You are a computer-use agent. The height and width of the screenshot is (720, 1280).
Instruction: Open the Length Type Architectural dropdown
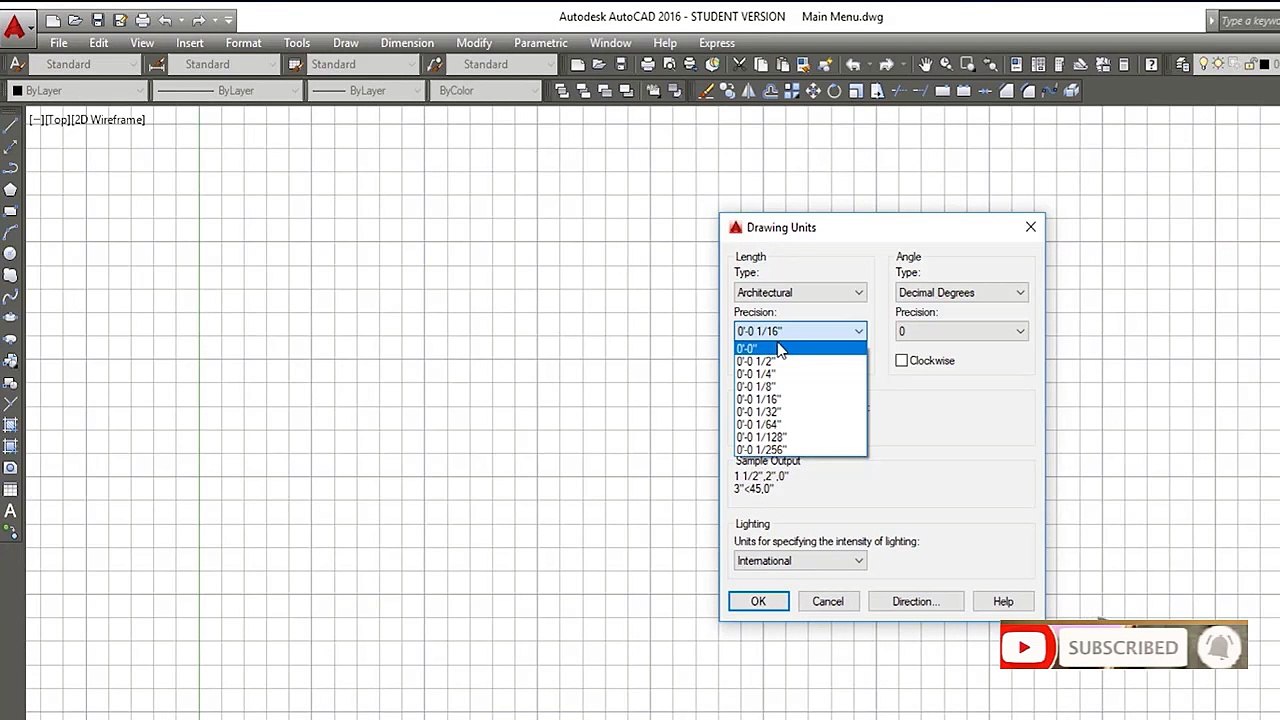pos(800,293)
